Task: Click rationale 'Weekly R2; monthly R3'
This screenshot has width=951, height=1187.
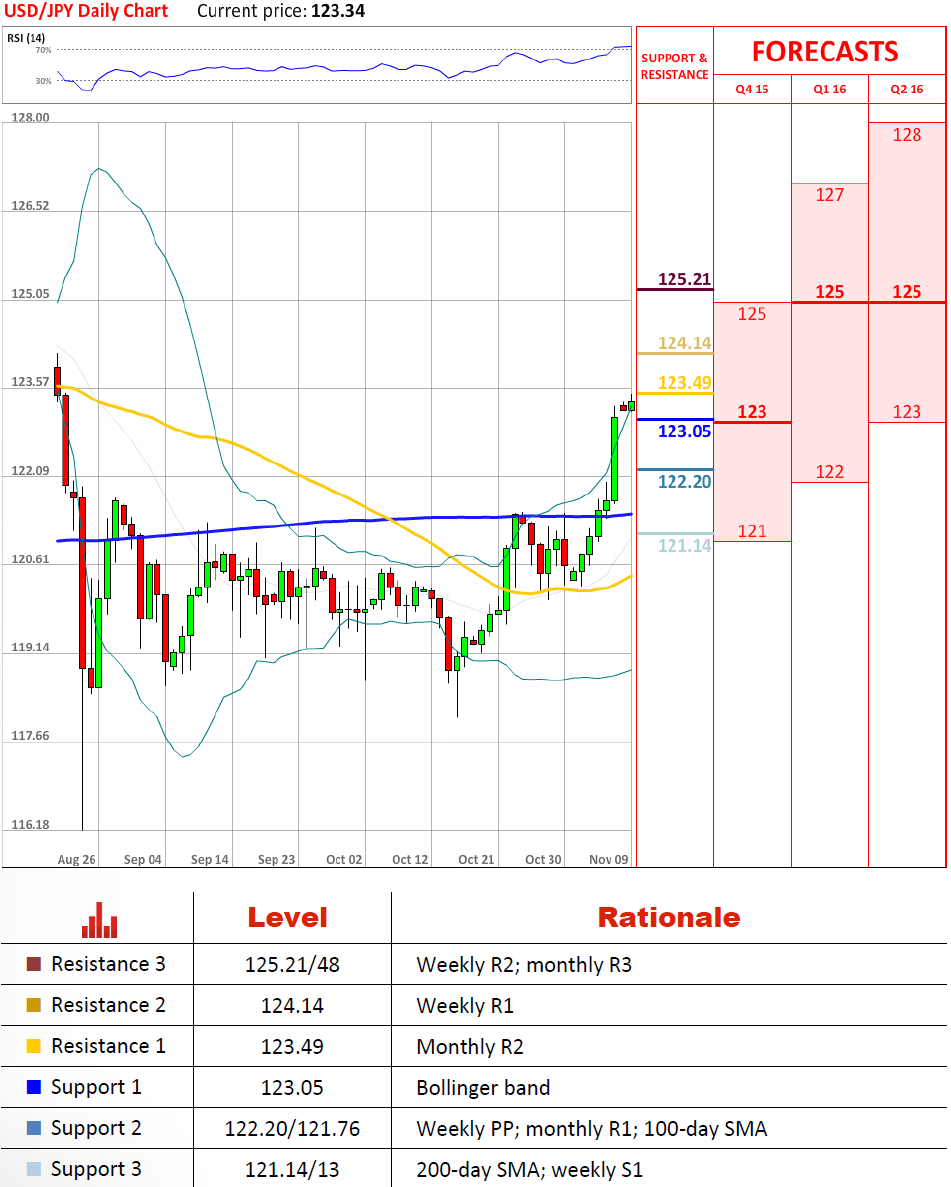Action: (524, 965)
